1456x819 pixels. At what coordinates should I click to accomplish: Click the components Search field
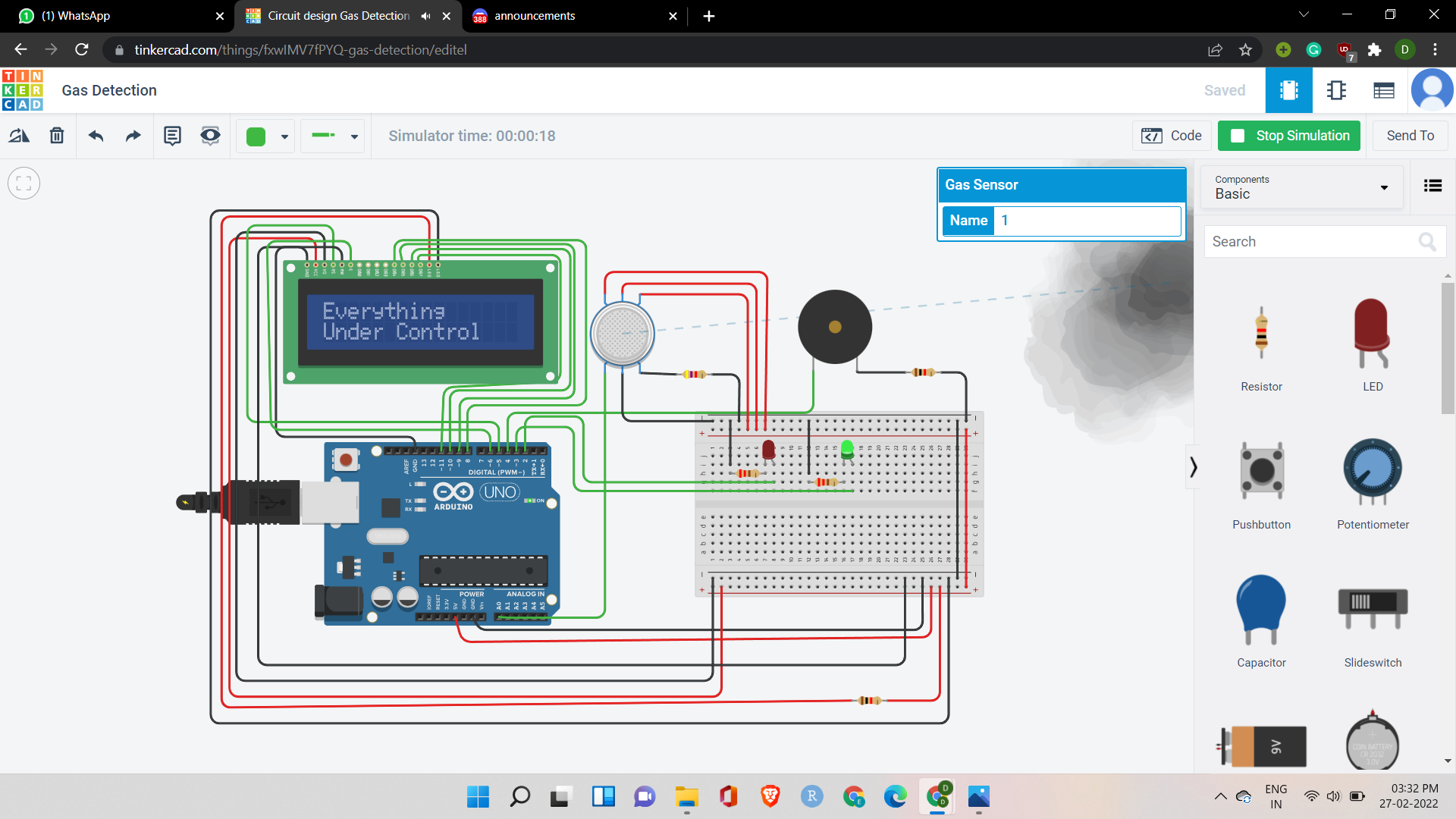1312,241
